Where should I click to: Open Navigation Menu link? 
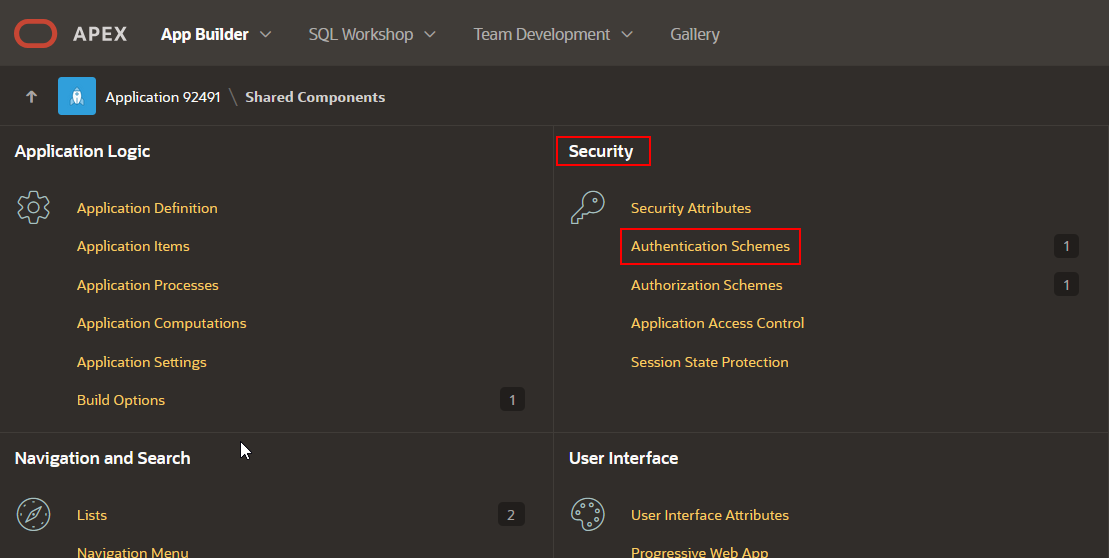132,552
